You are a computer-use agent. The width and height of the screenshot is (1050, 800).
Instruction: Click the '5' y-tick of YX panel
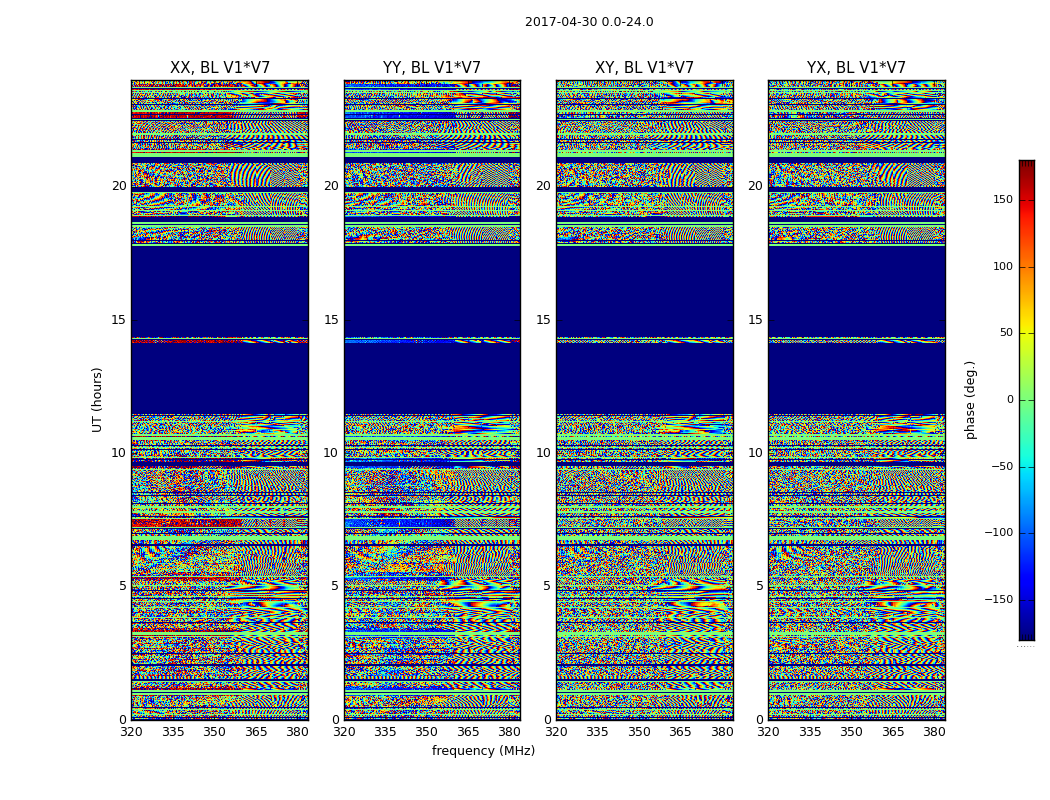[x=759, y=586]
